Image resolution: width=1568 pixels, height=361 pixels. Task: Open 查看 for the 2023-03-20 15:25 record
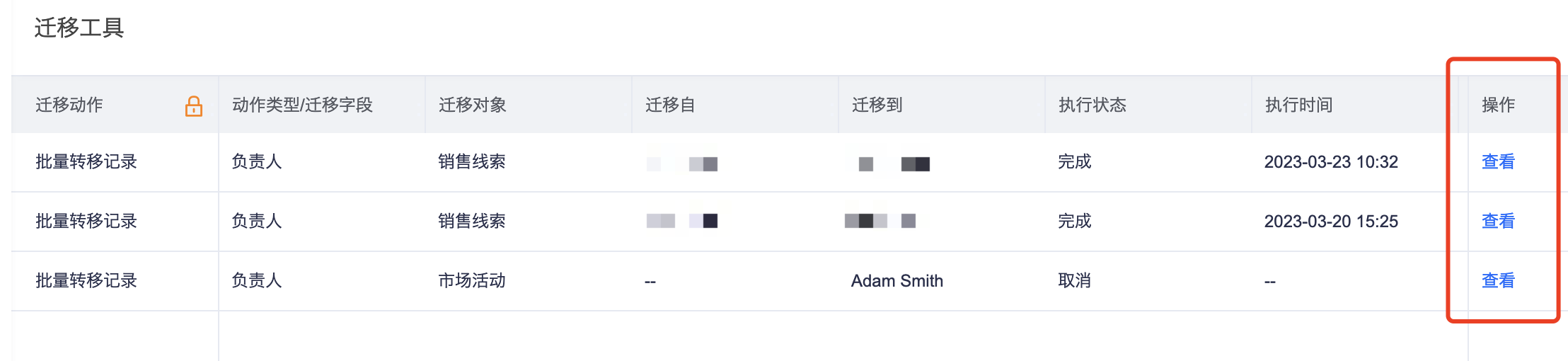tap(1498, 222)
